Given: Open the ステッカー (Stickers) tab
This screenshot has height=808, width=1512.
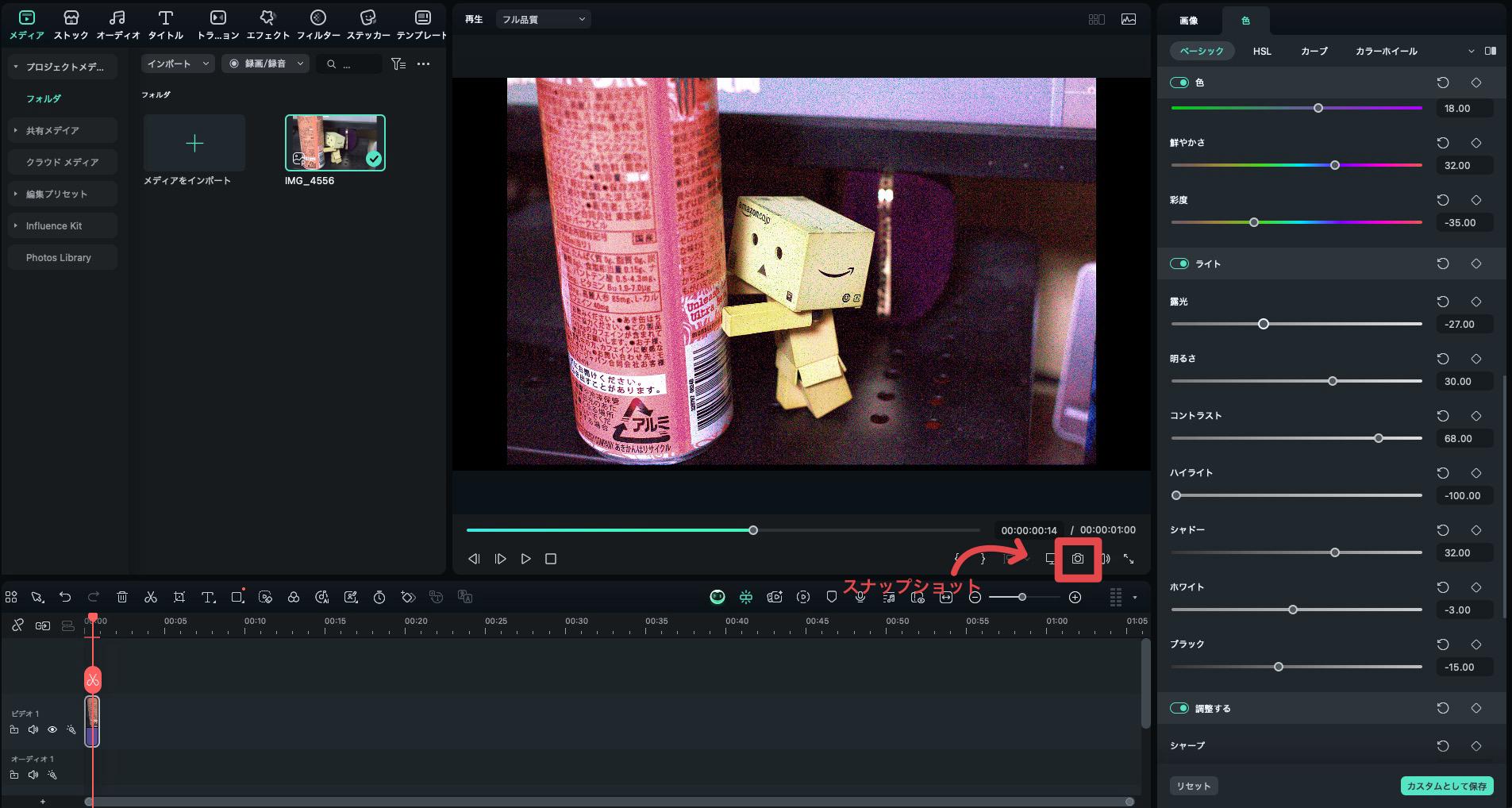Looking at the screenshot, I should (368, 25).
